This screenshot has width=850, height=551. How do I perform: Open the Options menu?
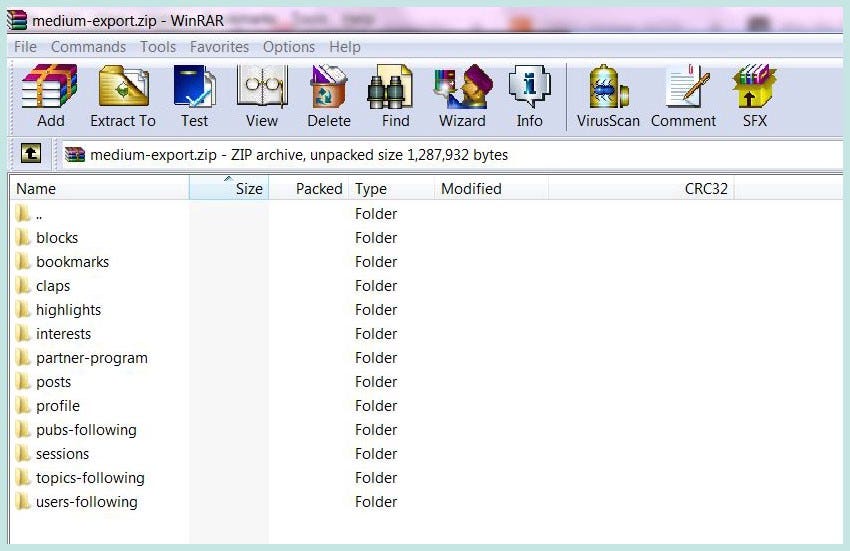click(288, 47)
